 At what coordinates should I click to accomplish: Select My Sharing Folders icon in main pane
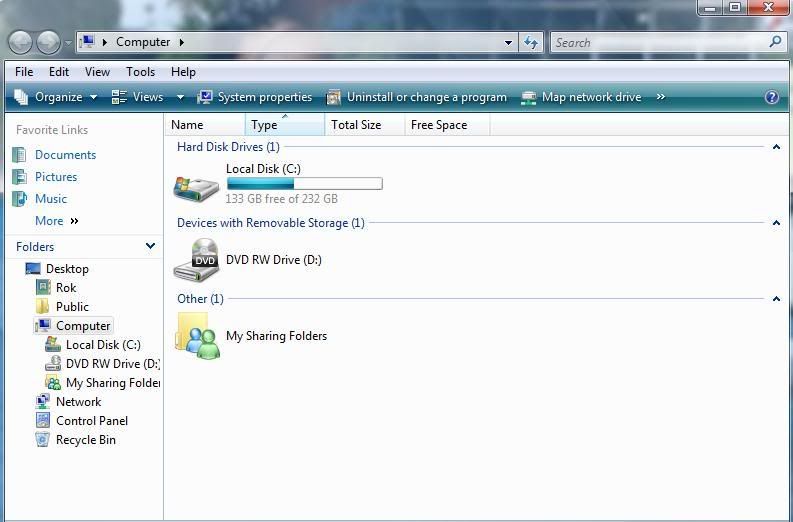point(198,336)
